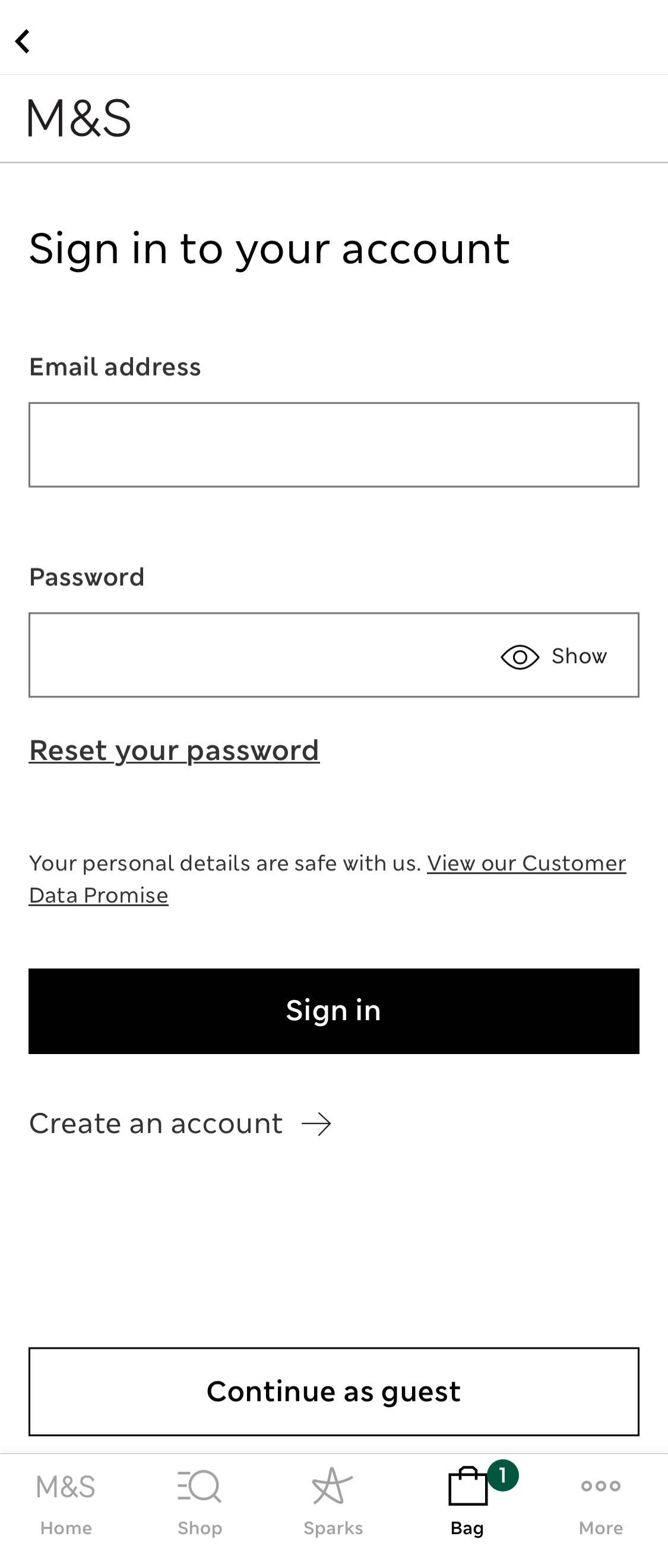
Task: Open Reset your password link
Action: pyautogui.click(x=174, y=750)
